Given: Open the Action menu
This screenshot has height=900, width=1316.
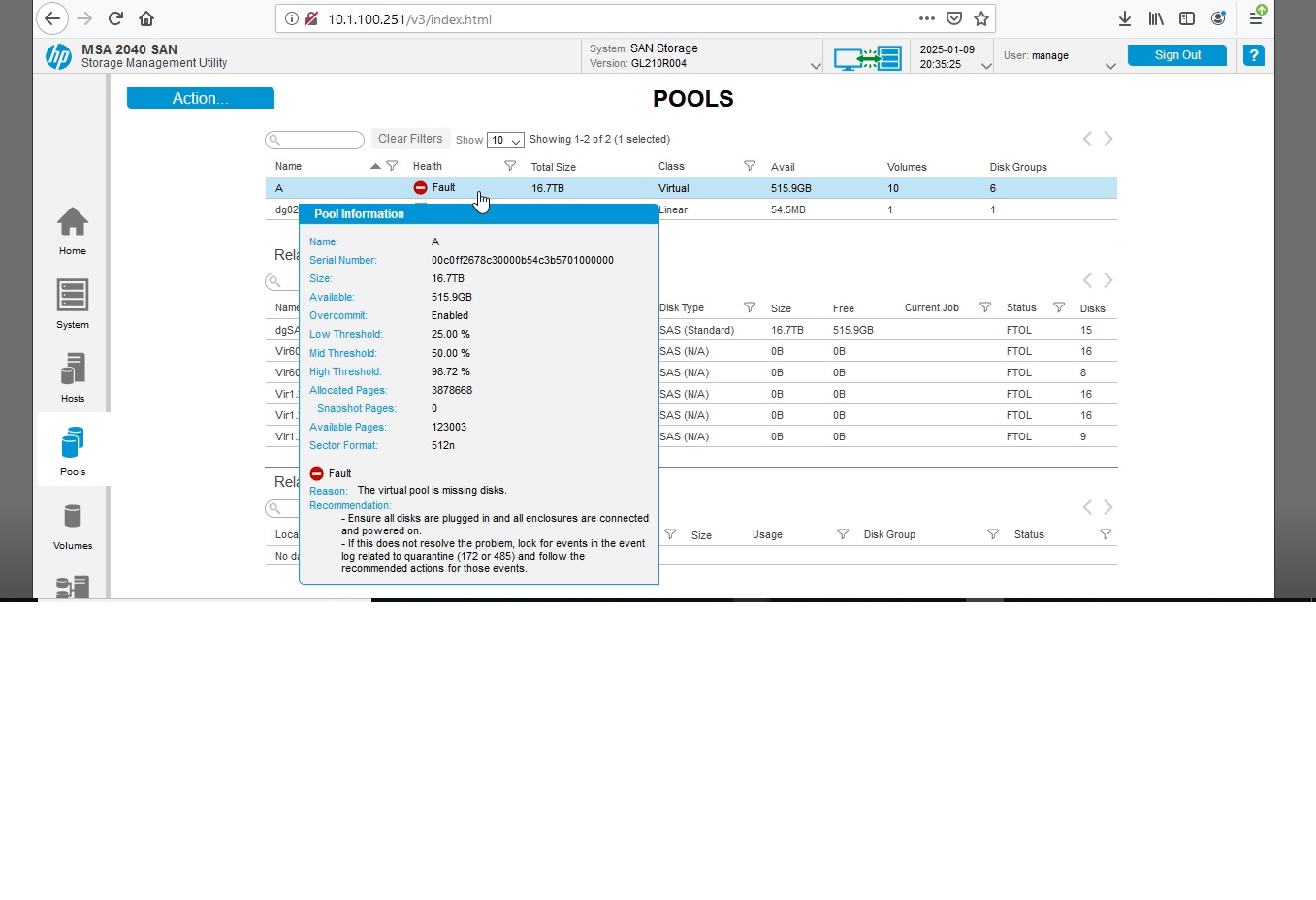Looking at the screenshot, I should pyautogui.click(x=201, y=98).
